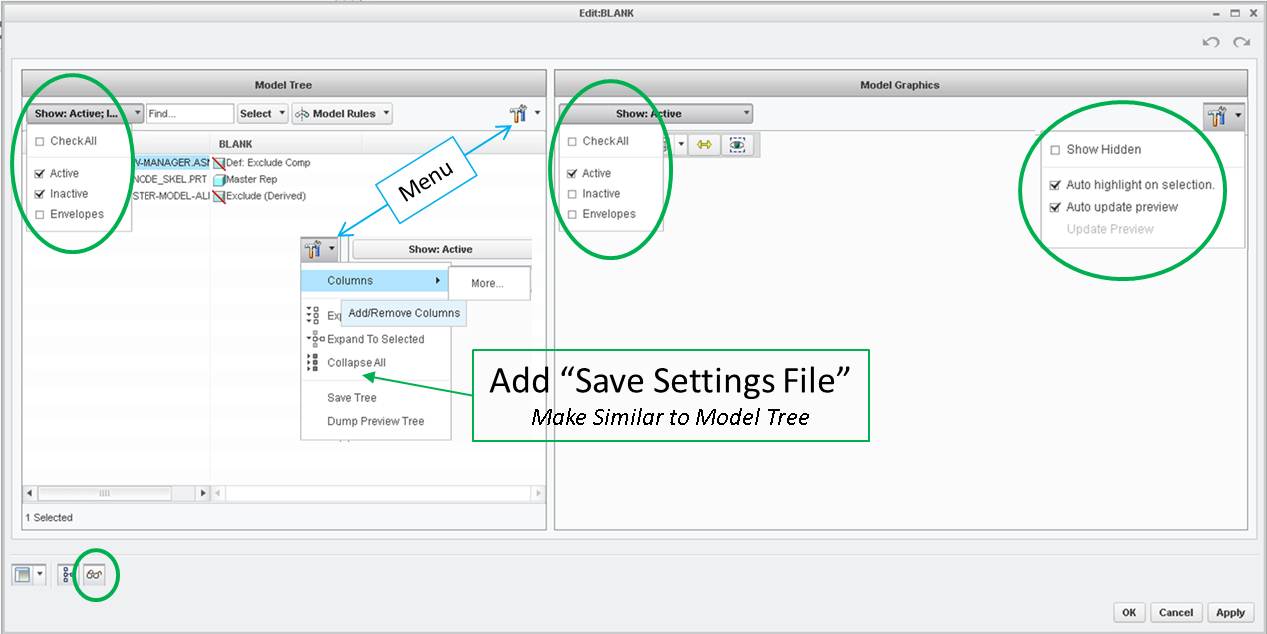Open the 'Show: Active; I...' dropdown in Model Tree
Viewport: 1267px width, 634px height.
pyautogui.click(x=84, y=114)
